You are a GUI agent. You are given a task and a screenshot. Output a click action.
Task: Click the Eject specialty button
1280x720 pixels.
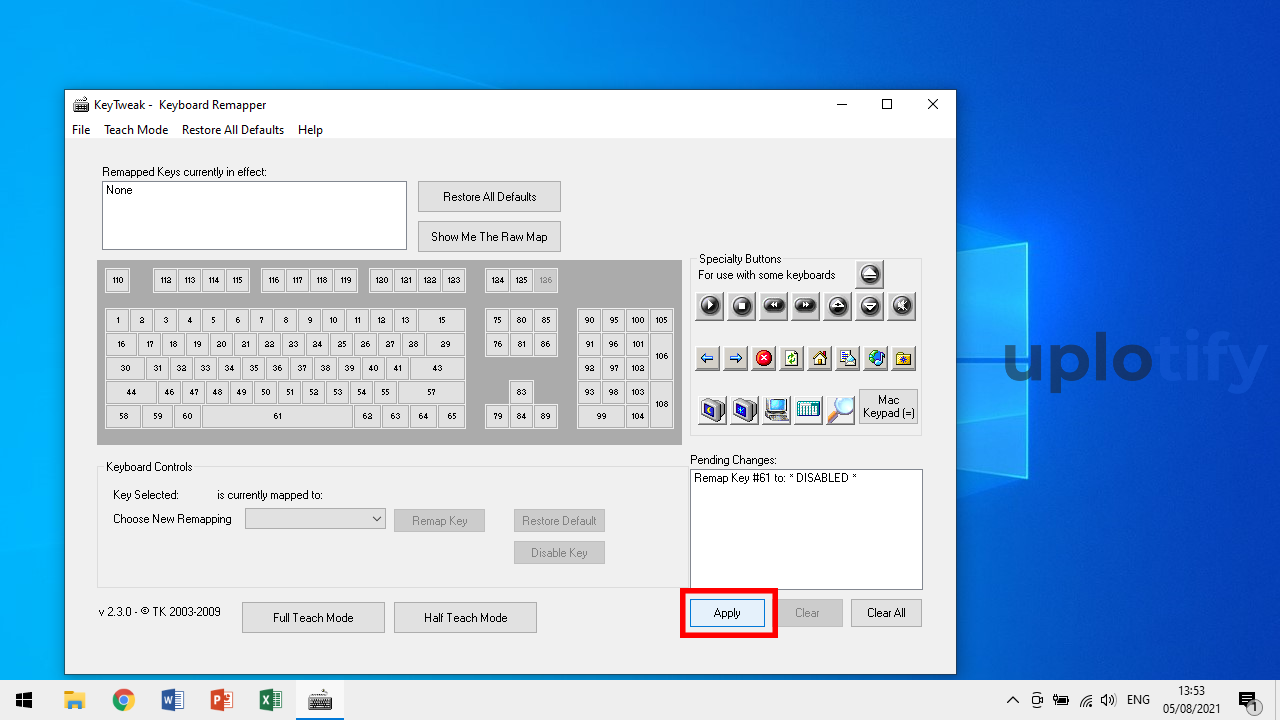870,274
